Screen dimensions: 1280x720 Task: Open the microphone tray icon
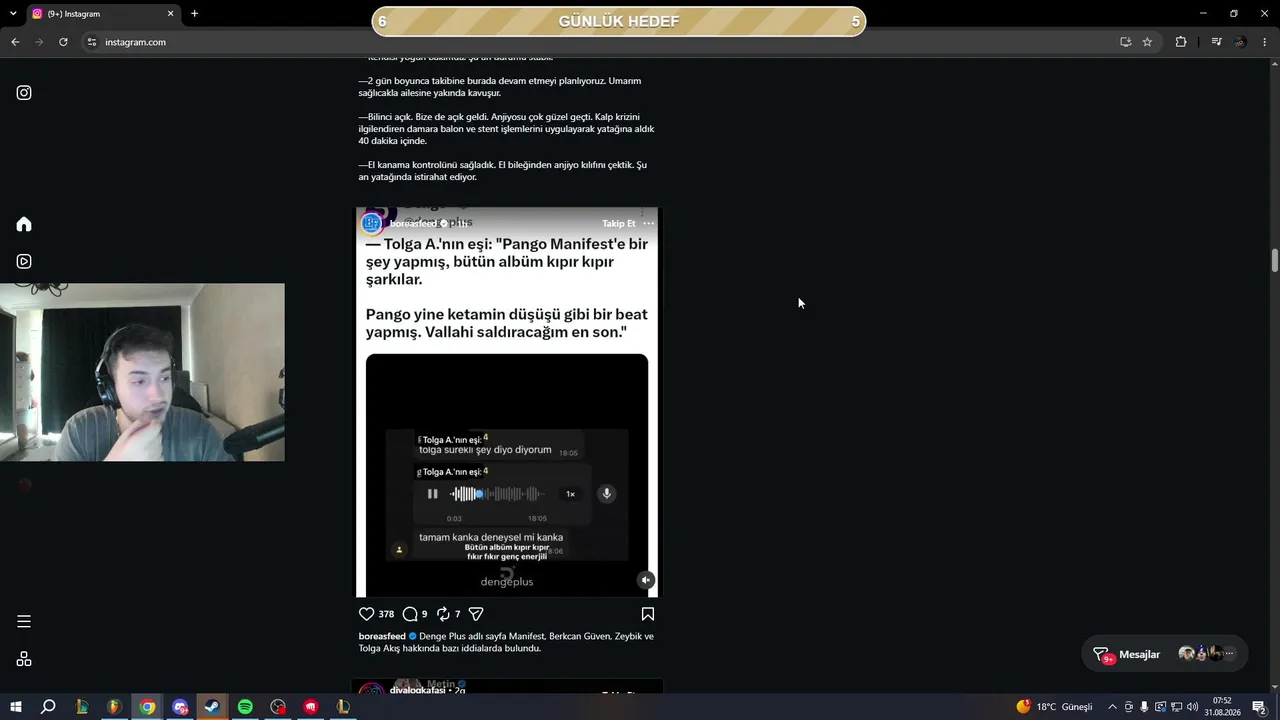click(1144, 707)
